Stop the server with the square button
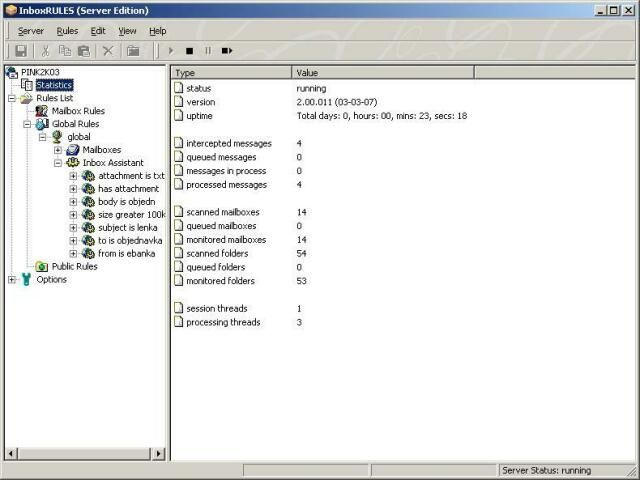This screenshot has height=480, width=640. pos(189,50)
